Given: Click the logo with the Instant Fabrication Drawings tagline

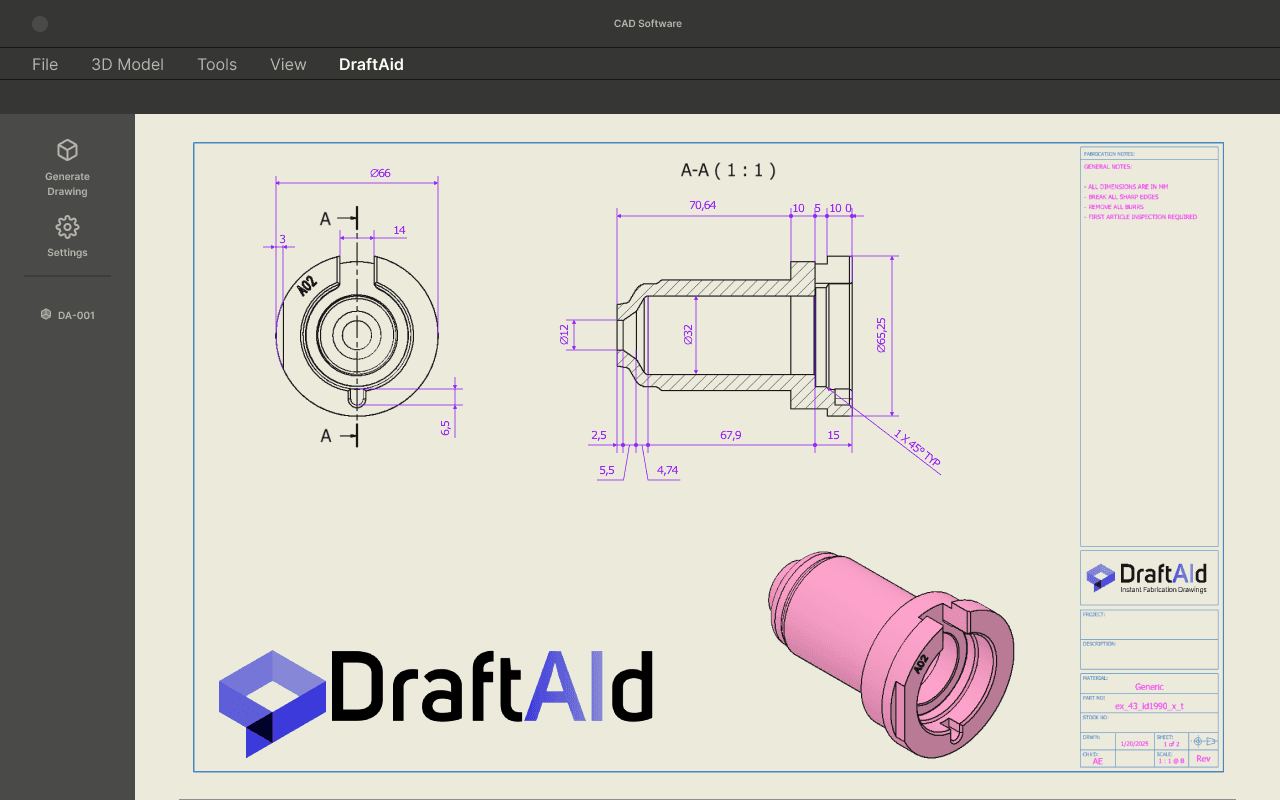Looking at the screenshot, I should (1149, 577).
